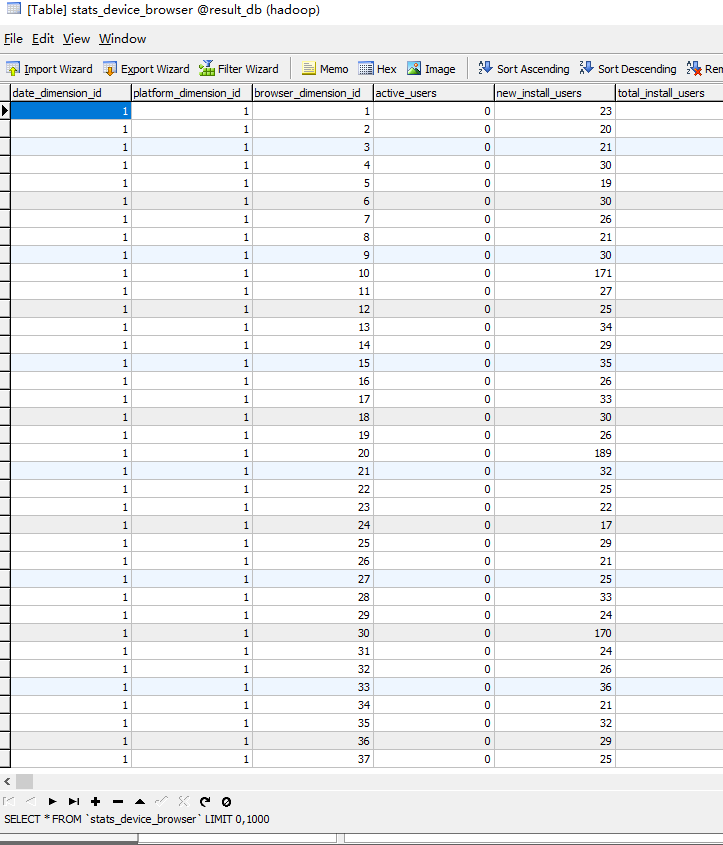This screenshot has height=845, width=723.
Task: Click the horizontal scrollbar left arrow
Action: click(x=7, y=781)
